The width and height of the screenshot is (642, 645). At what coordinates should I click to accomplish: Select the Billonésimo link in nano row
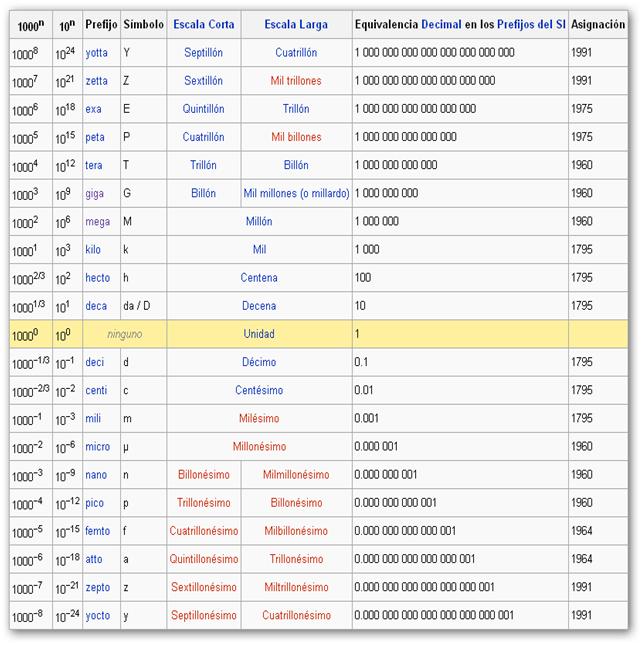tap(204, 475)
